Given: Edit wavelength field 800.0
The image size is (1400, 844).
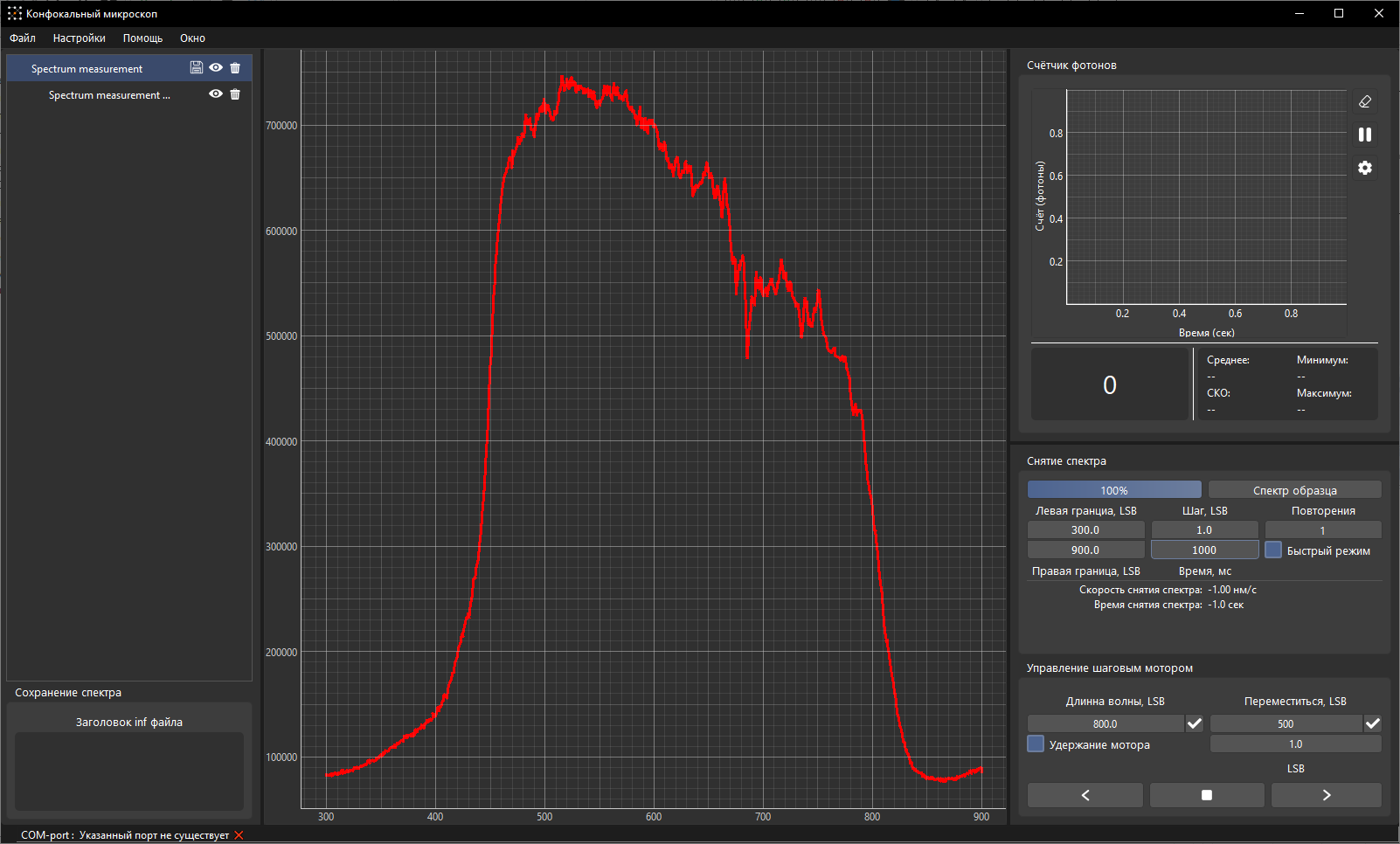Looking at the screenshot, I should click(1105, 723).
